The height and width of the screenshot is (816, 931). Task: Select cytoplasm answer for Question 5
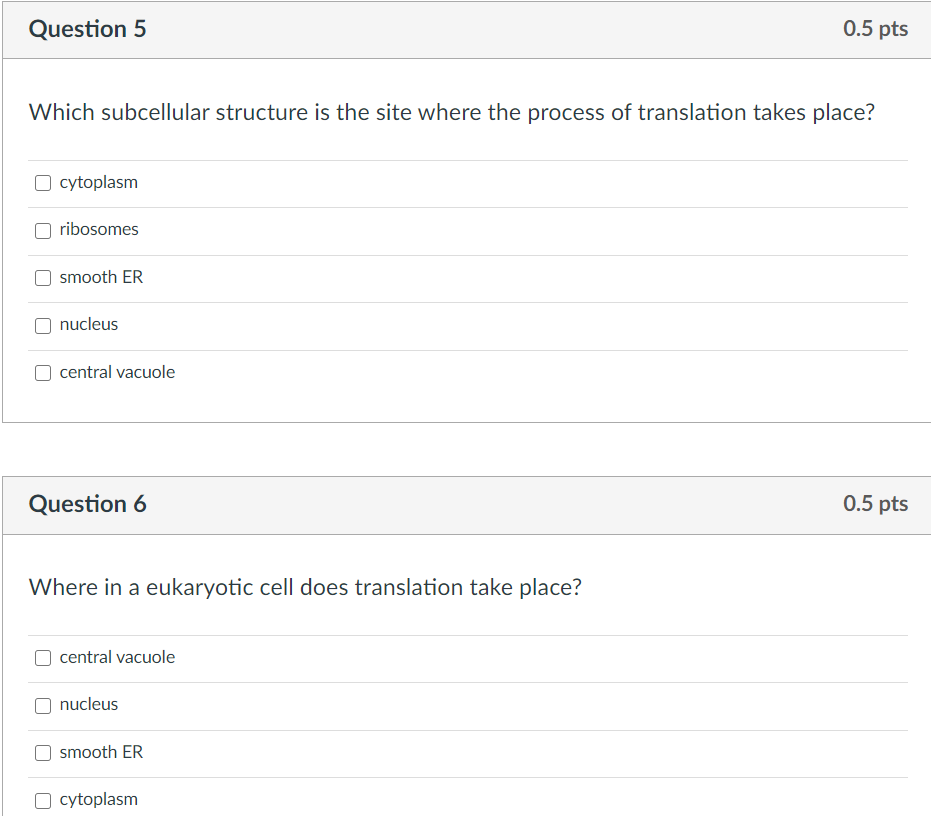[43, 183]
